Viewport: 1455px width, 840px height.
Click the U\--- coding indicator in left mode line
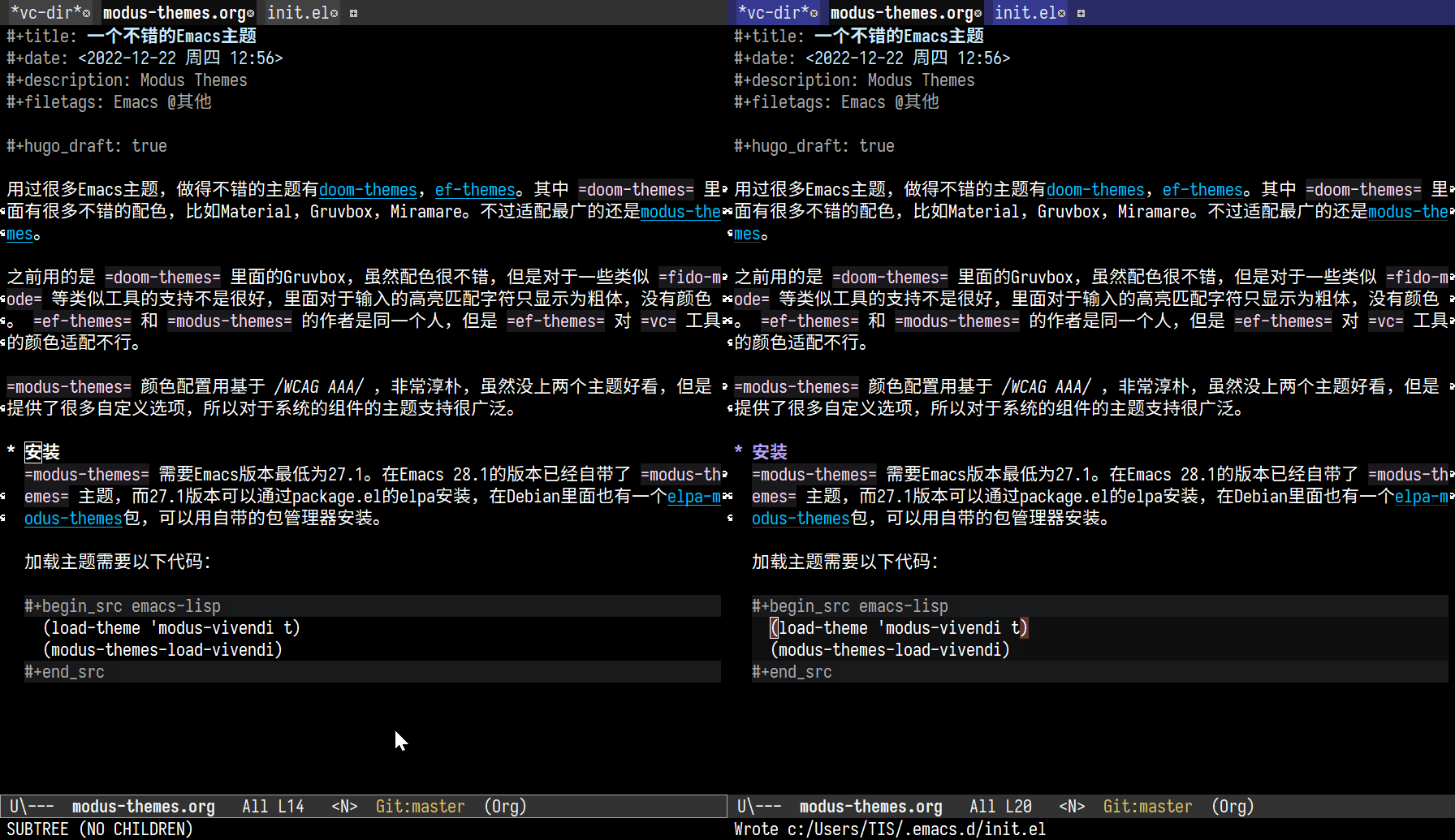click(x=32, y=807)
